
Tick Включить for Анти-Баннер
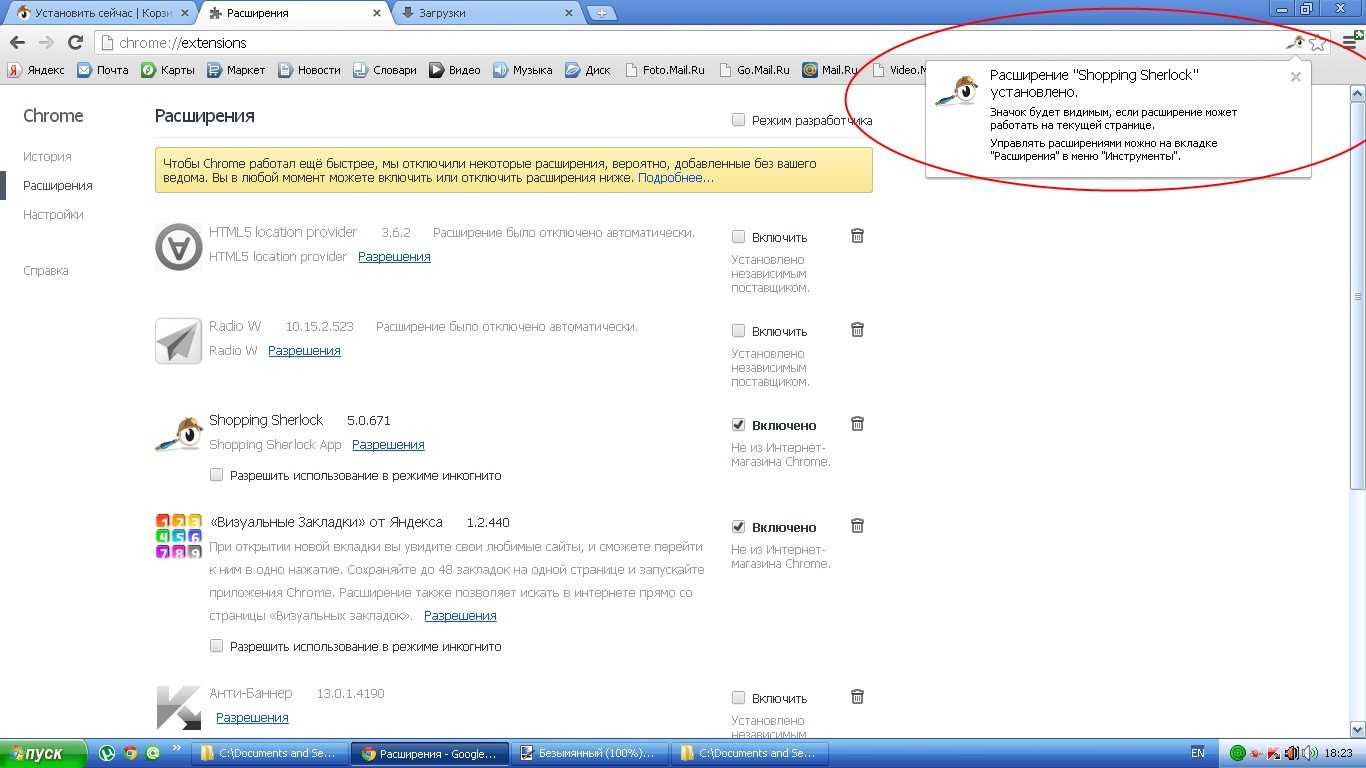738,698
